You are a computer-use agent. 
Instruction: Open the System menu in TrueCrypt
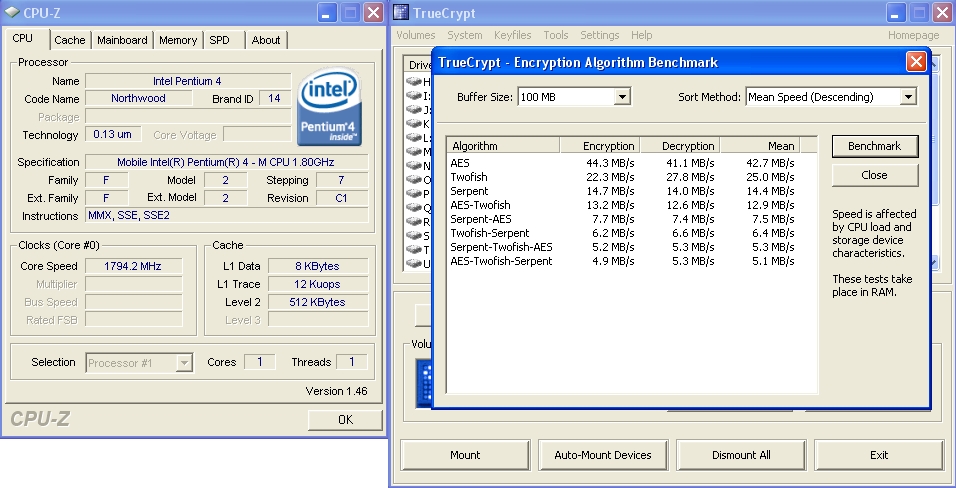465,35
